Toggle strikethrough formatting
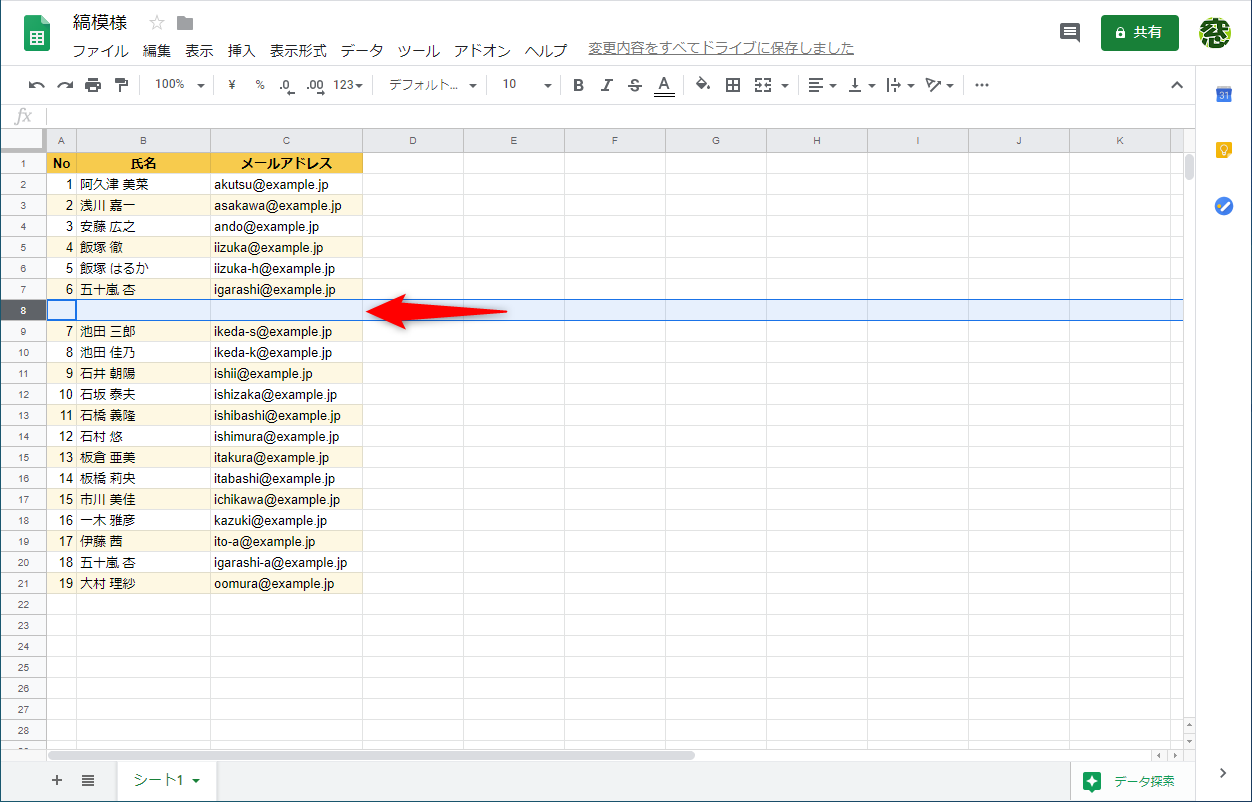 (634, 85)
